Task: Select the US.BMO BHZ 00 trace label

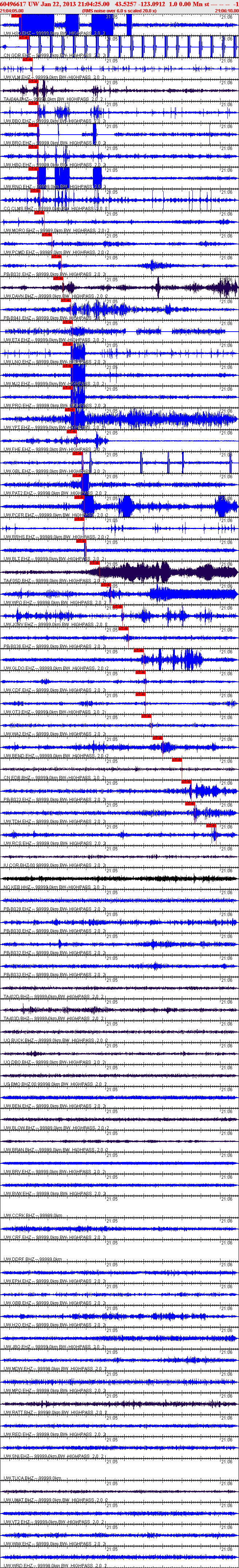Action: point(56,1085)
